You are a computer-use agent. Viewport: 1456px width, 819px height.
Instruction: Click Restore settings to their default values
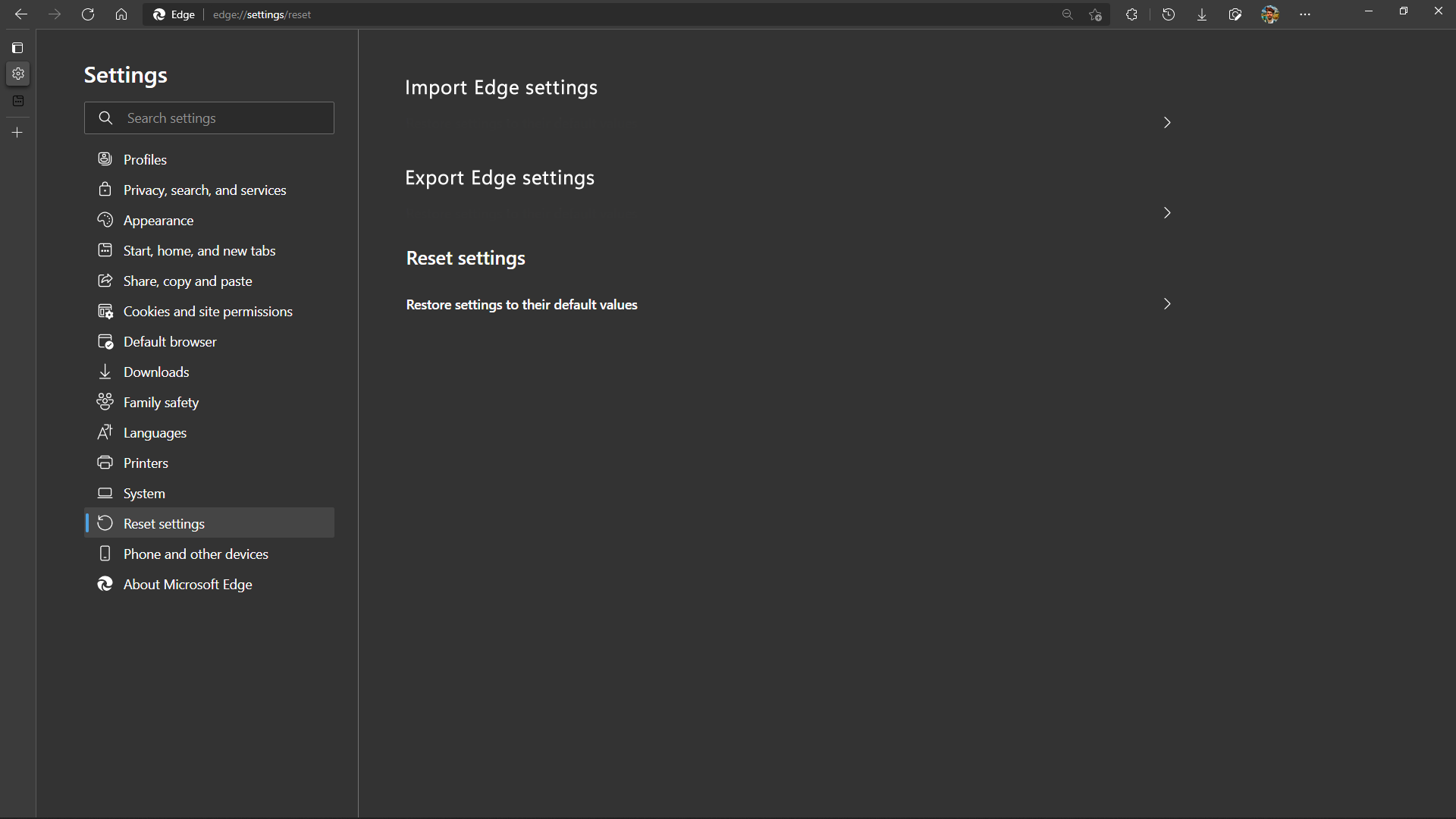click(522, 304)
